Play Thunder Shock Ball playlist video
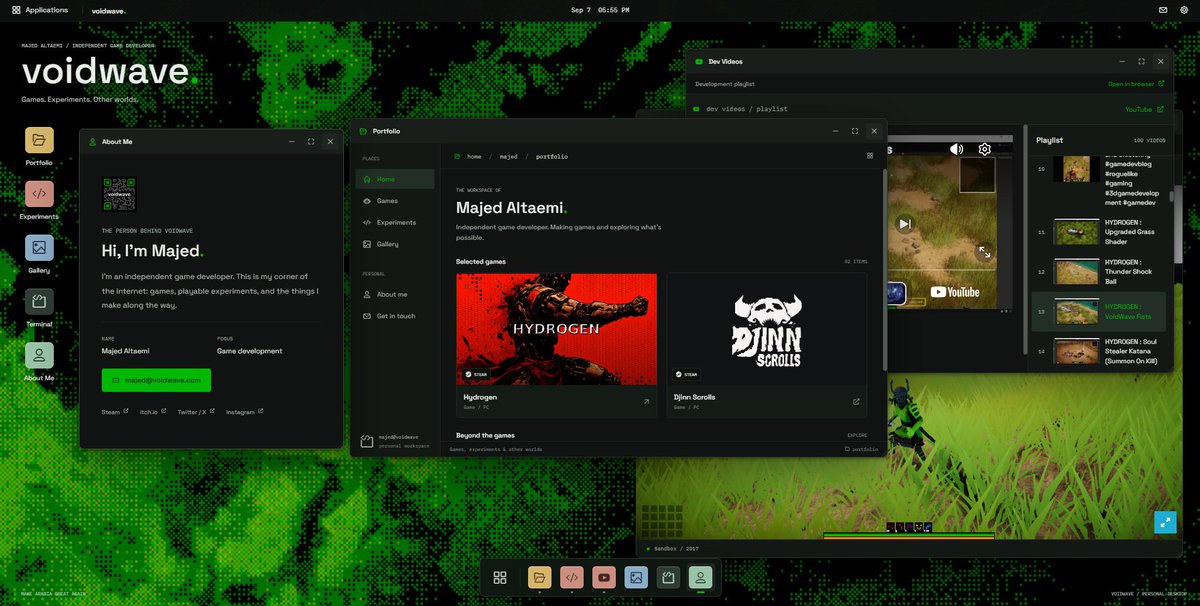This screenshot has height=606, width=1200. click(1100, 271)
